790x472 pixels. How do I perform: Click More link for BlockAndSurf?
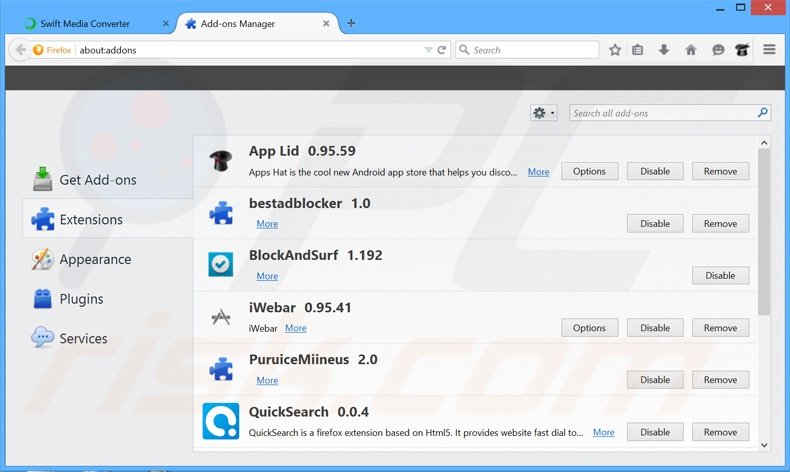pyautogui.click(x=267, y=276)
